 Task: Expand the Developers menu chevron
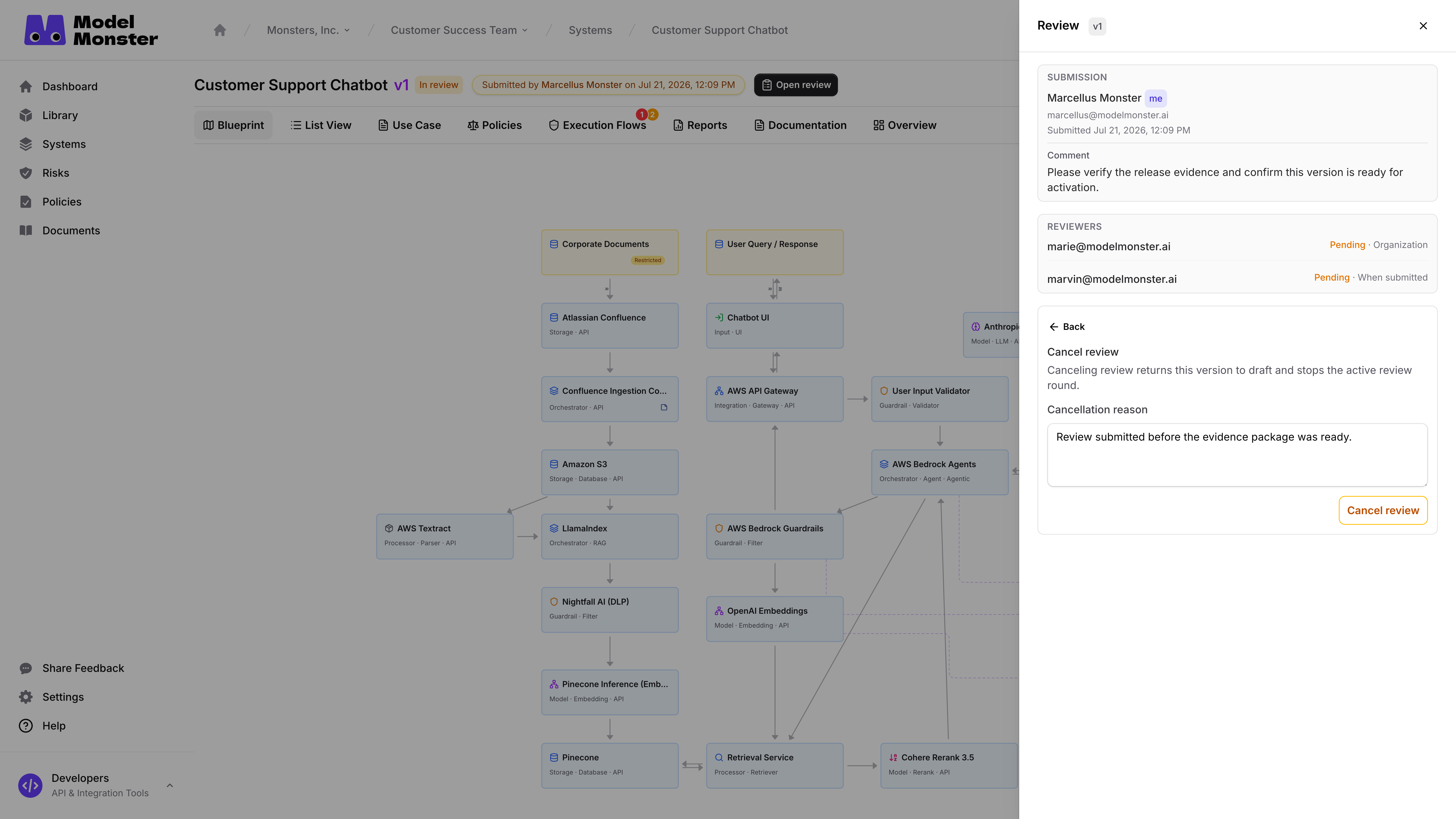pos(170,786)
